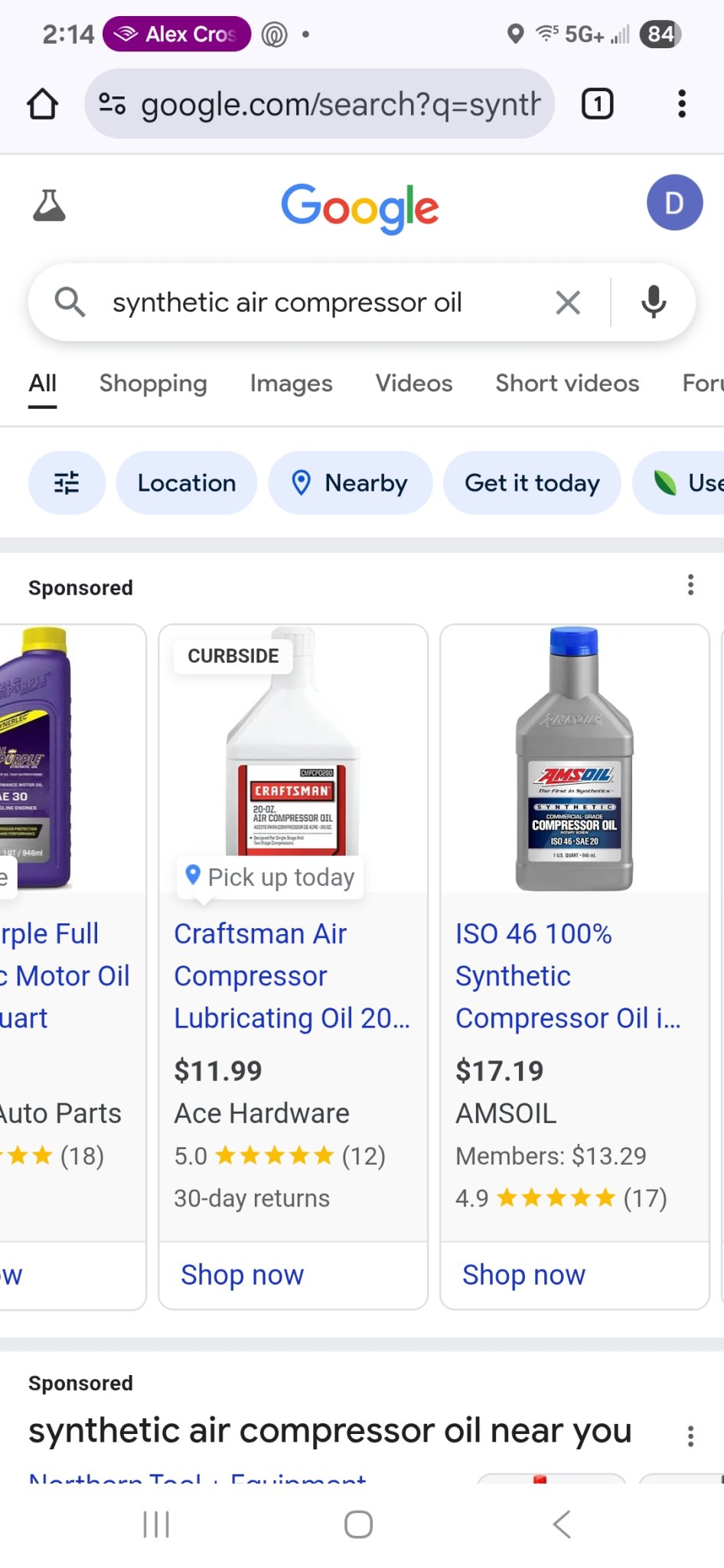Start voice search with the microphone
724x1568 pixels.
(x=653, y=302)
